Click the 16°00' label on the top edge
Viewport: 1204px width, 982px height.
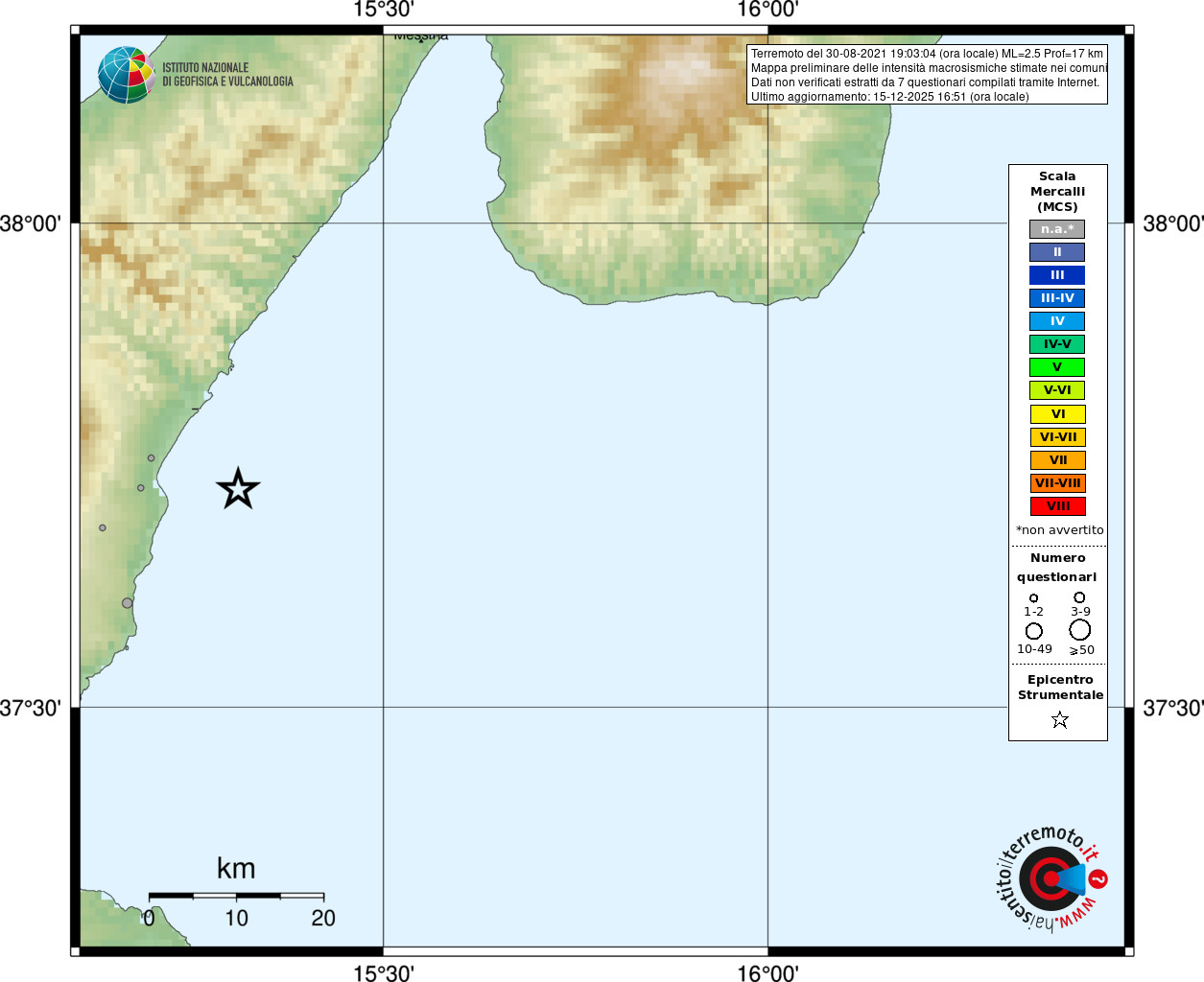pos(767,10)
